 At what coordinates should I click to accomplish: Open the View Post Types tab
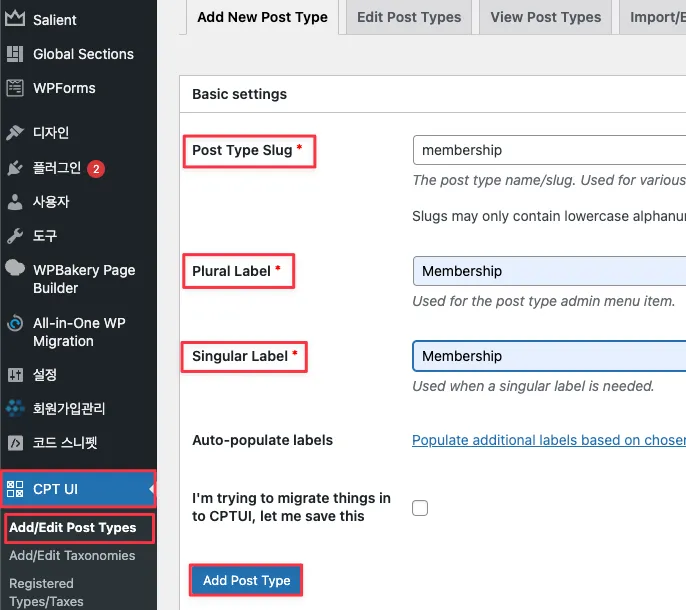[545, 17]
